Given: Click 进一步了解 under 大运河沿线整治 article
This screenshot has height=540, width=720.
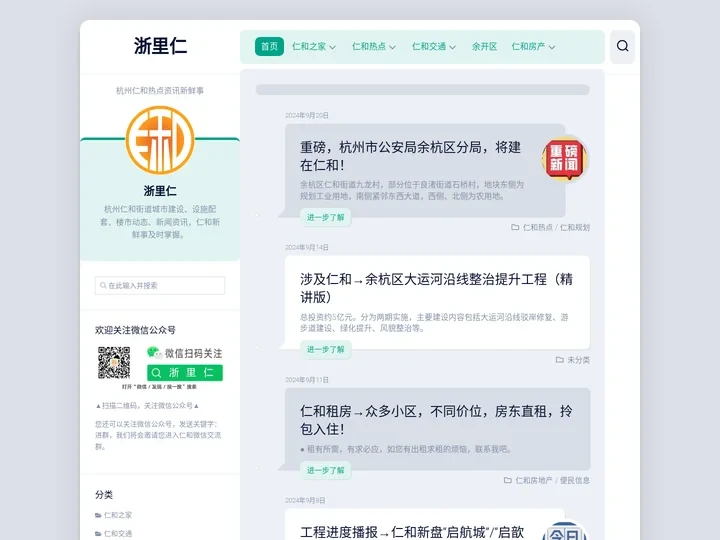Looking at the screenshot, I should click(x=326, y=349).
